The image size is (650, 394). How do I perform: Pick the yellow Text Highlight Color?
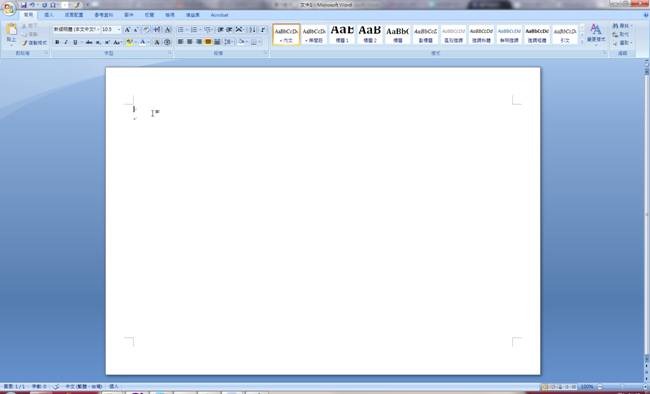(129, 42)
